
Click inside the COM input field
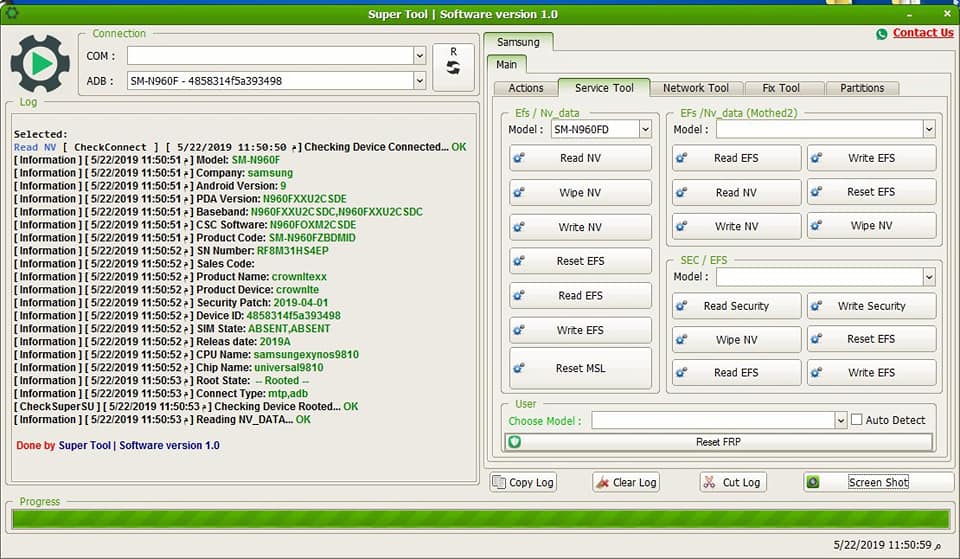pos(270,56)
